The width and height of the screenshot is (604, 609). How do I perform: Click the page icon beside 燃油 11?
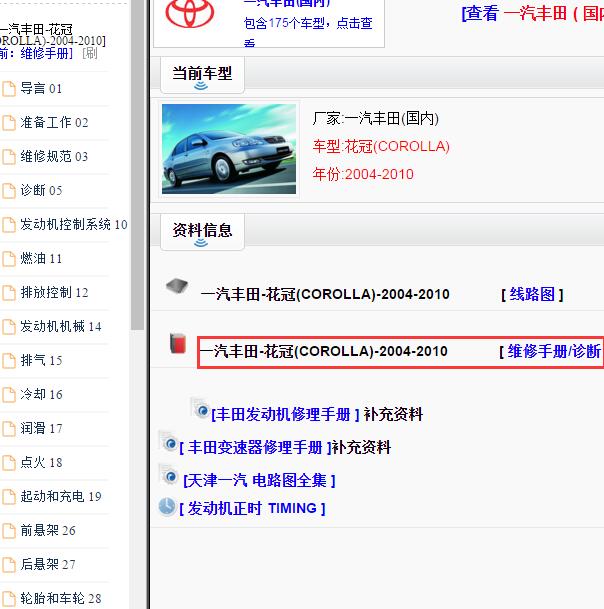(9, 259)
